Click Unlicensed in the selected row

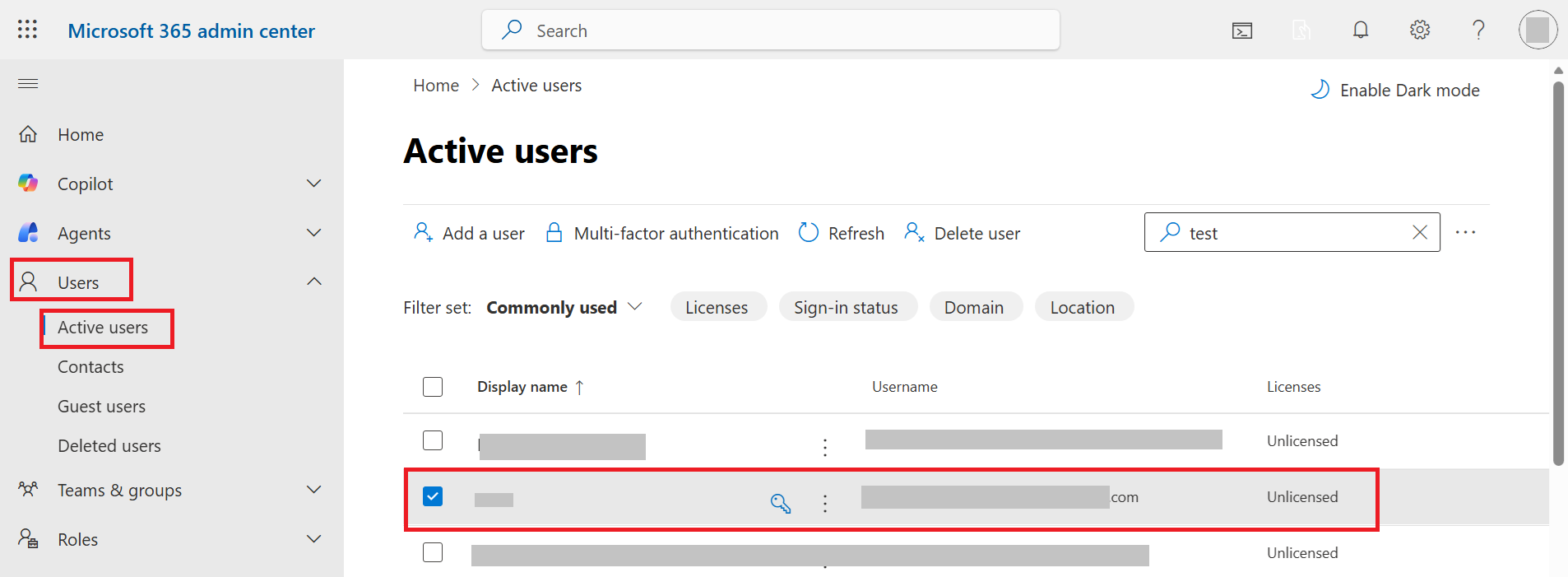(x=1302, y=497)
